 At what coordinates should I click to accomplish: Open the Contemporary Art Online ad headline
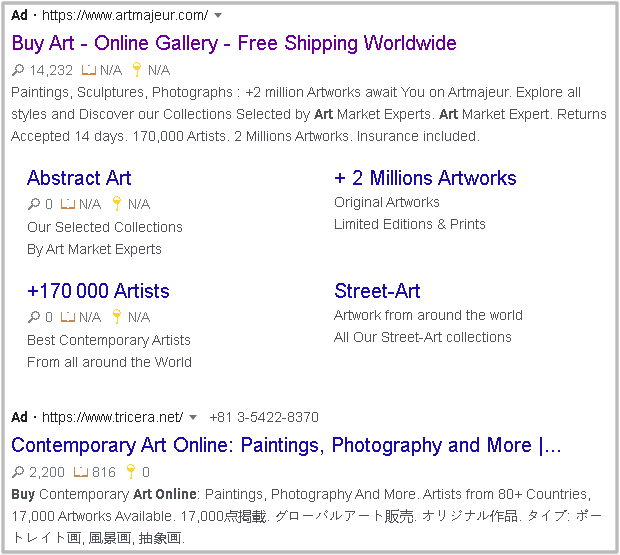pyautogui.click(x=286, y=445)
